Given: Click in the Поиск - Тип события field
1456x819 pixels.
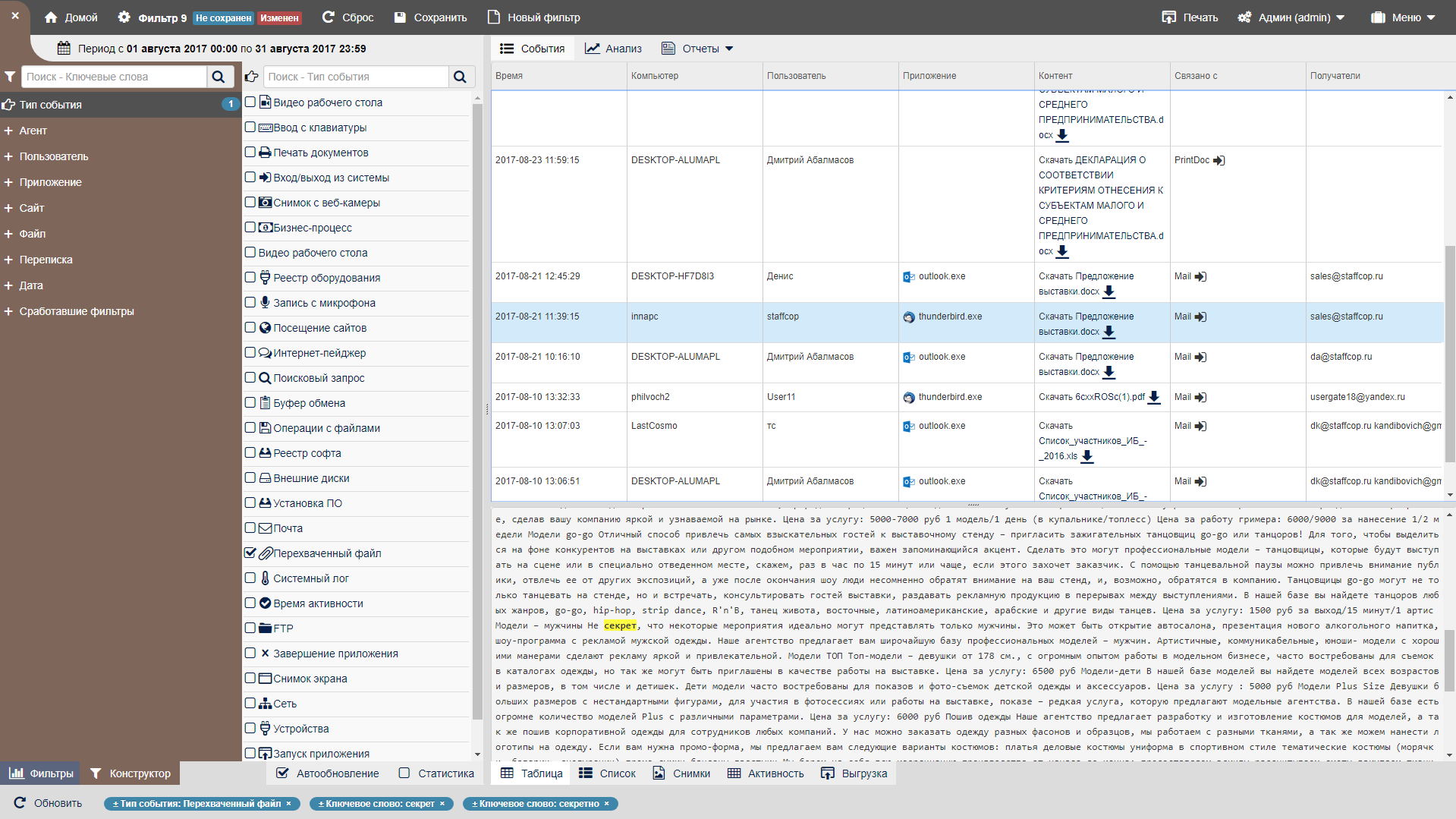Looking at the screenshot, I should pyautogui.click(x=356, y=77).
